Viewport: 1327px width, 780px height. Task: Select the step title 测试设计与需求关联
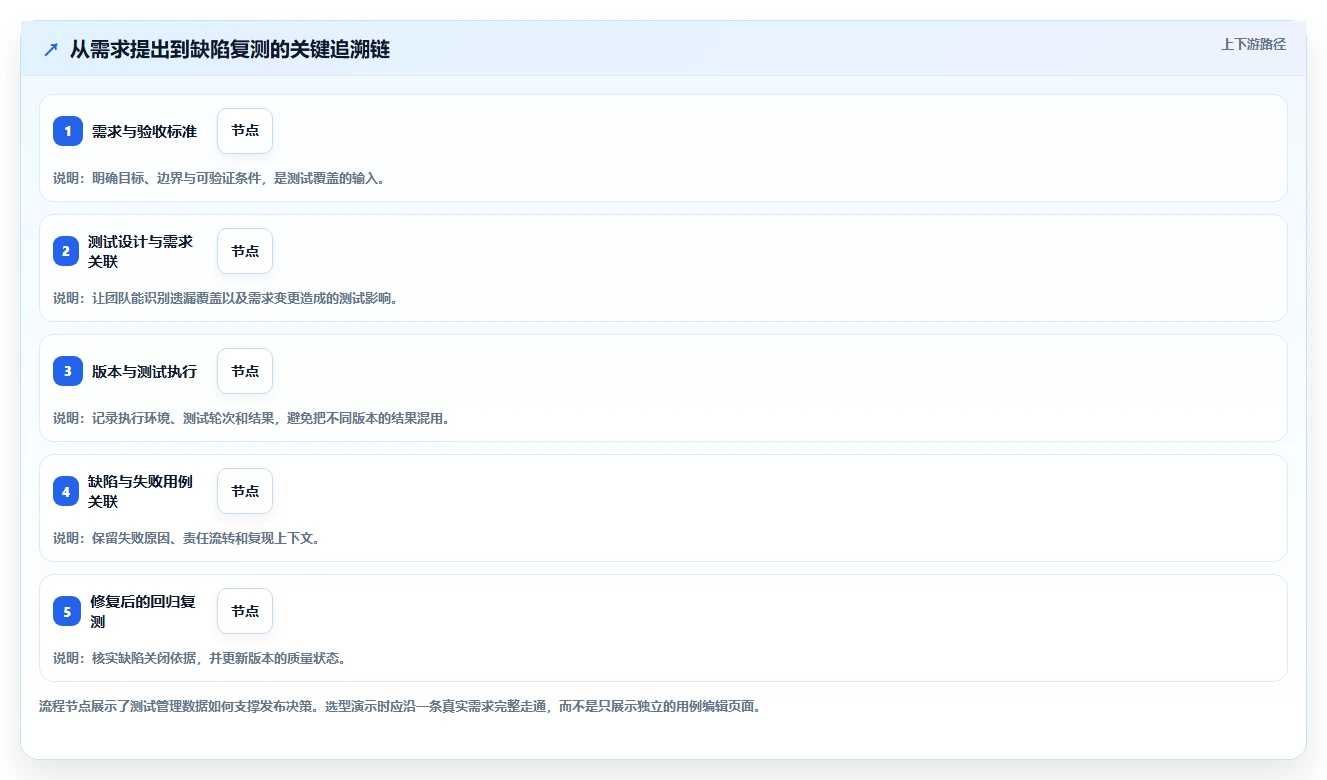pos(140,251)
